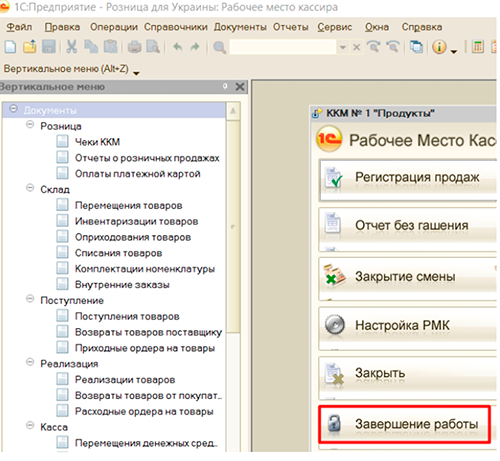Image resolution: width=500 pixels, height=461 pixels.
Task: Click the Отчет без гашения button
Action: [408, 230]
